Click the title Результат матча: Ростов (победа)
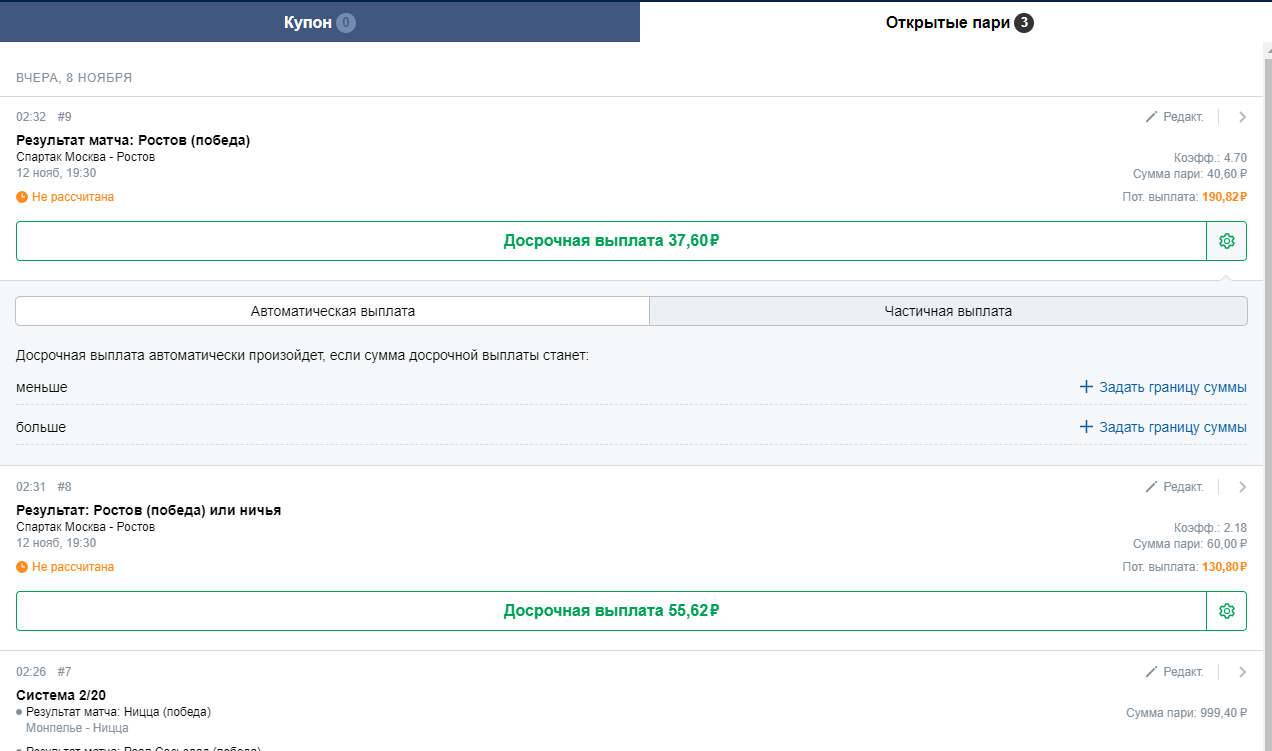Viewport: 1272px width, 751px height. point(133,140)
